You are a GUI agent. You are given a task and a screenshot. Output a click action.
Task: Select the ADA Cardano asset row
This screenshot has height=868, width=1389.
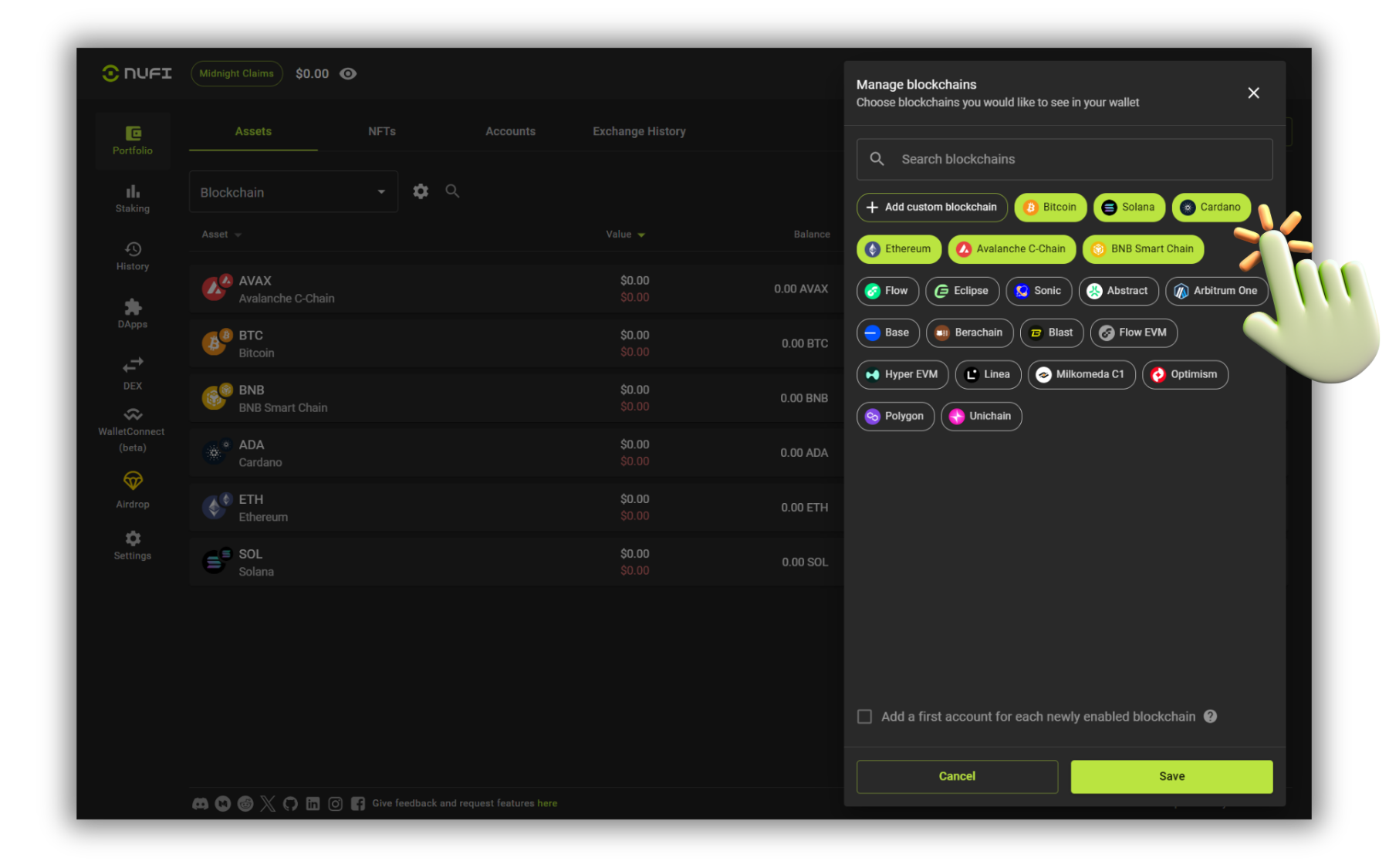pyautogui.click(x=515, y=453)
